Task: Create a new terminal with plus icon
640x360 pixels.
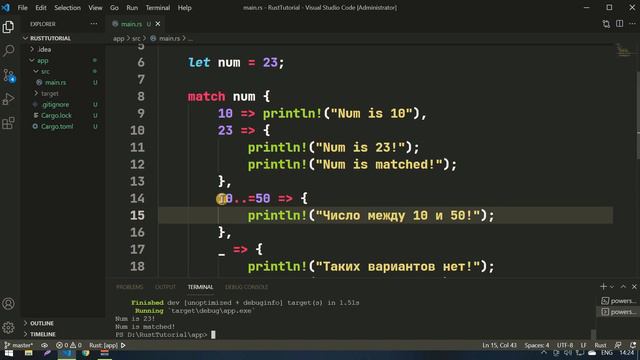Action: pyautogui.click(x=603, y=287)
